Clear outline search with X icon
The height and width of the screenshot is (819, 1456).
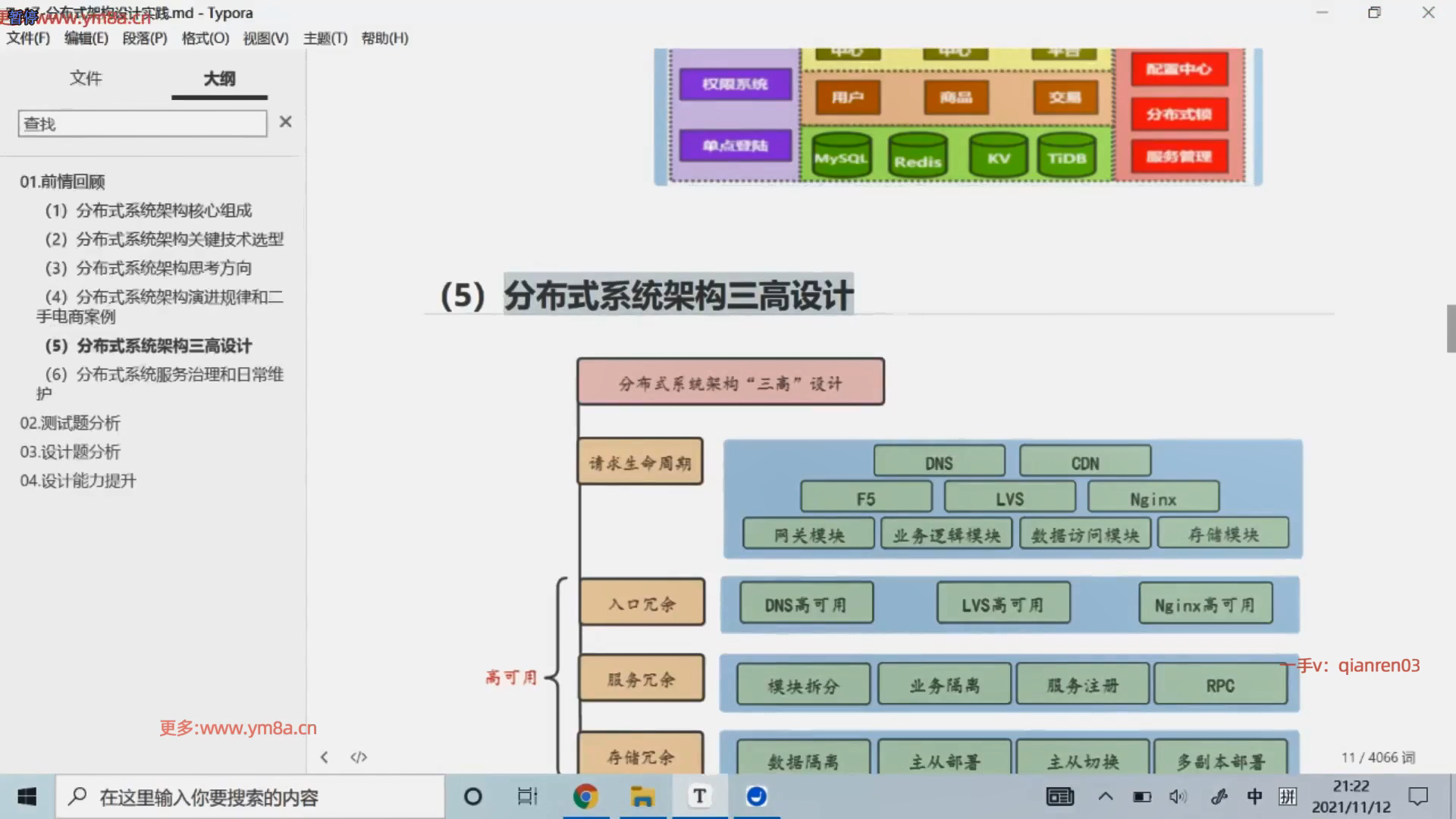[x=285, y=122]
